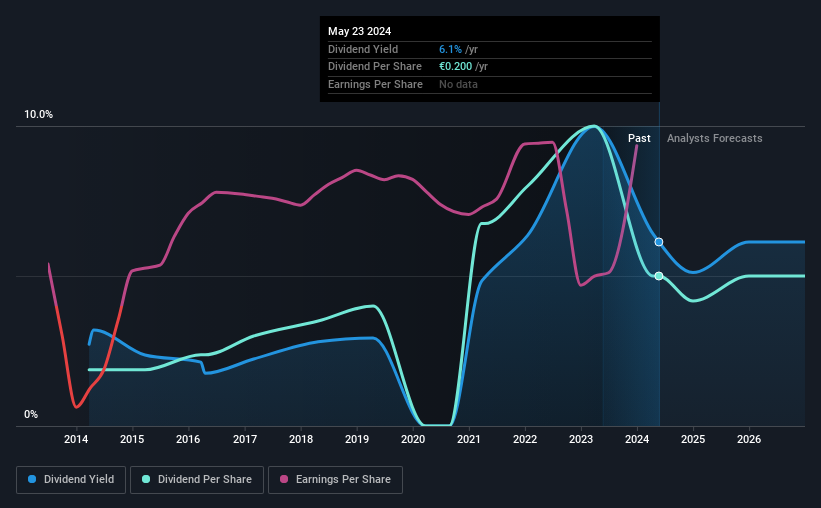
Task: Click the 2023 x-axis label
Action: 581,439
